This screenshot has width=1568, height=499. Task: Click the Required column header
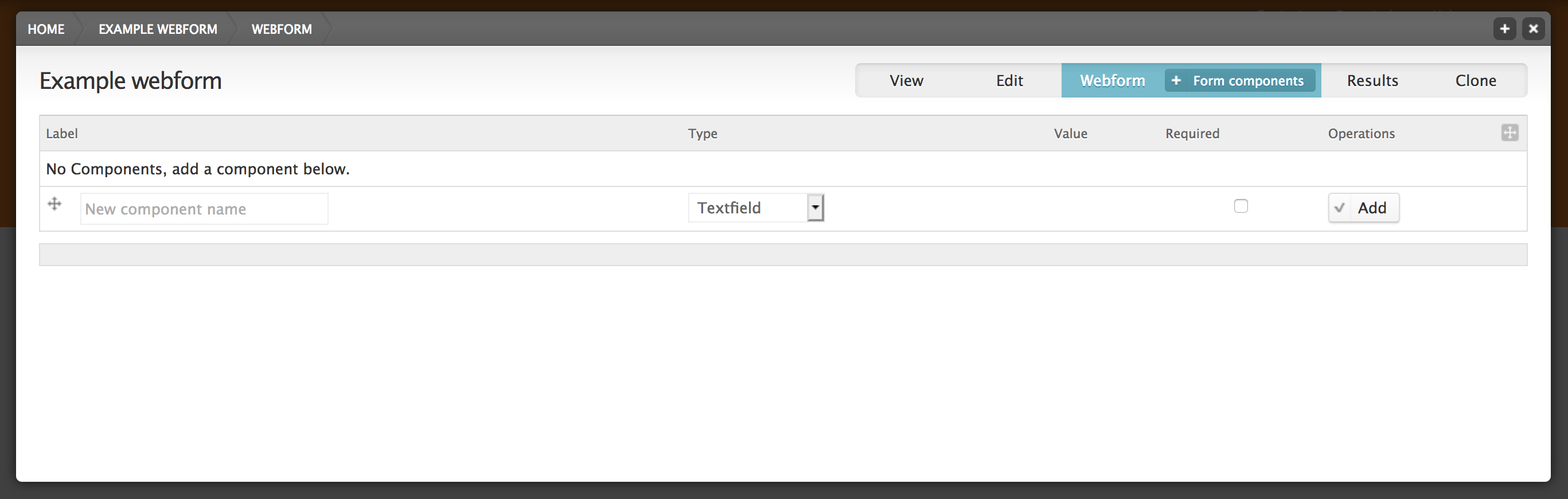coord(1192,133)
